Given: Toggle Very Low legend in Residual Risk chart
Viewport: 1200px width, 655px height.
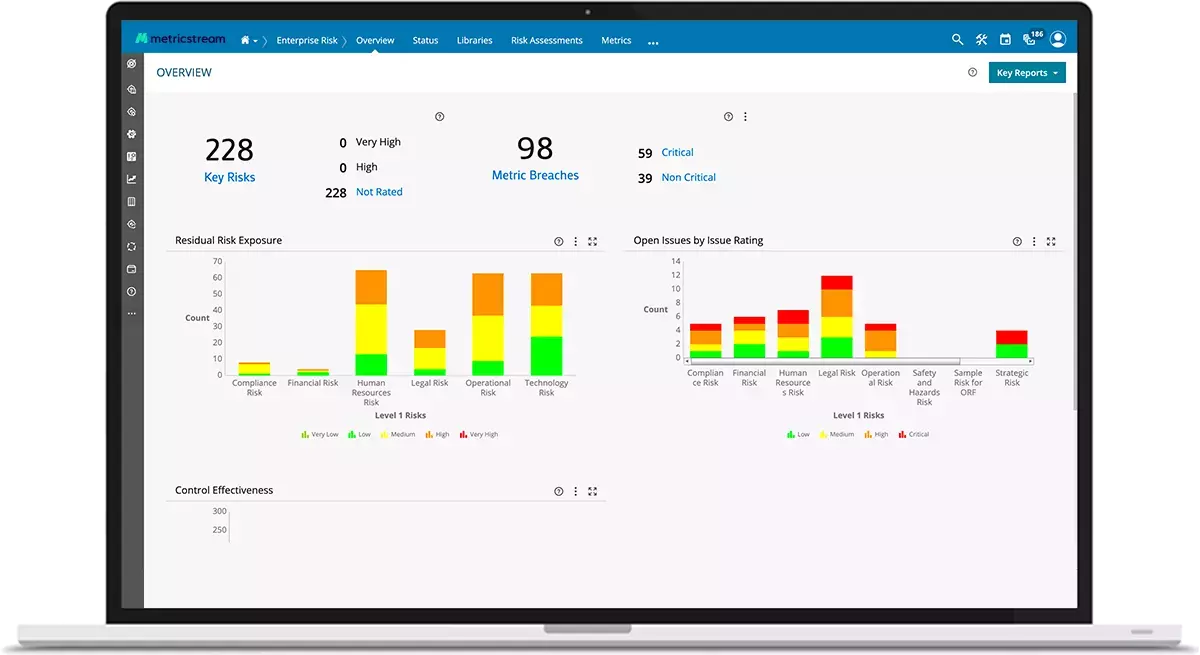Looking at the screenshot, I should [320, 435].
